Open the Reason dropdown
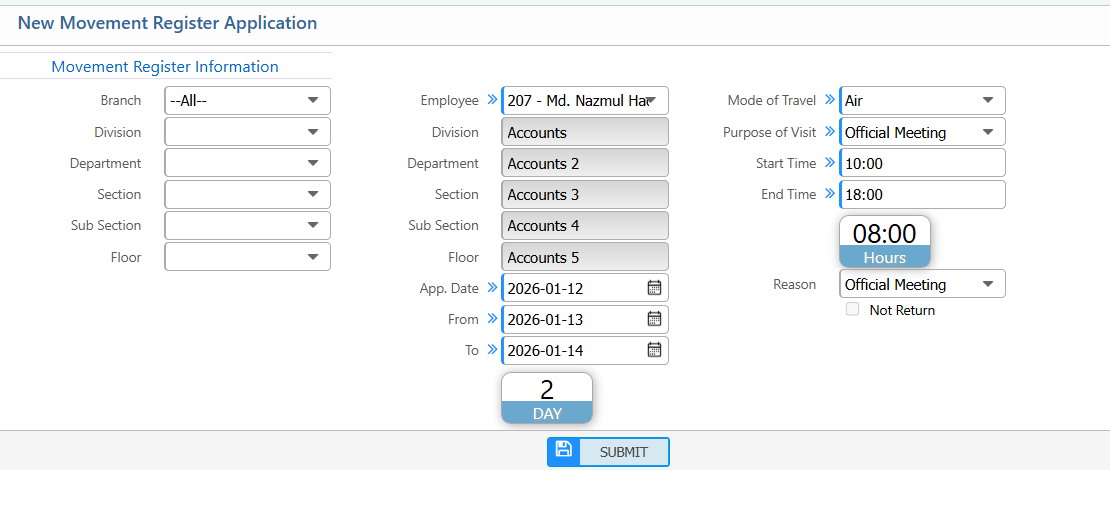The height and width of the screenshot is (525, 1110). [922, 284]
